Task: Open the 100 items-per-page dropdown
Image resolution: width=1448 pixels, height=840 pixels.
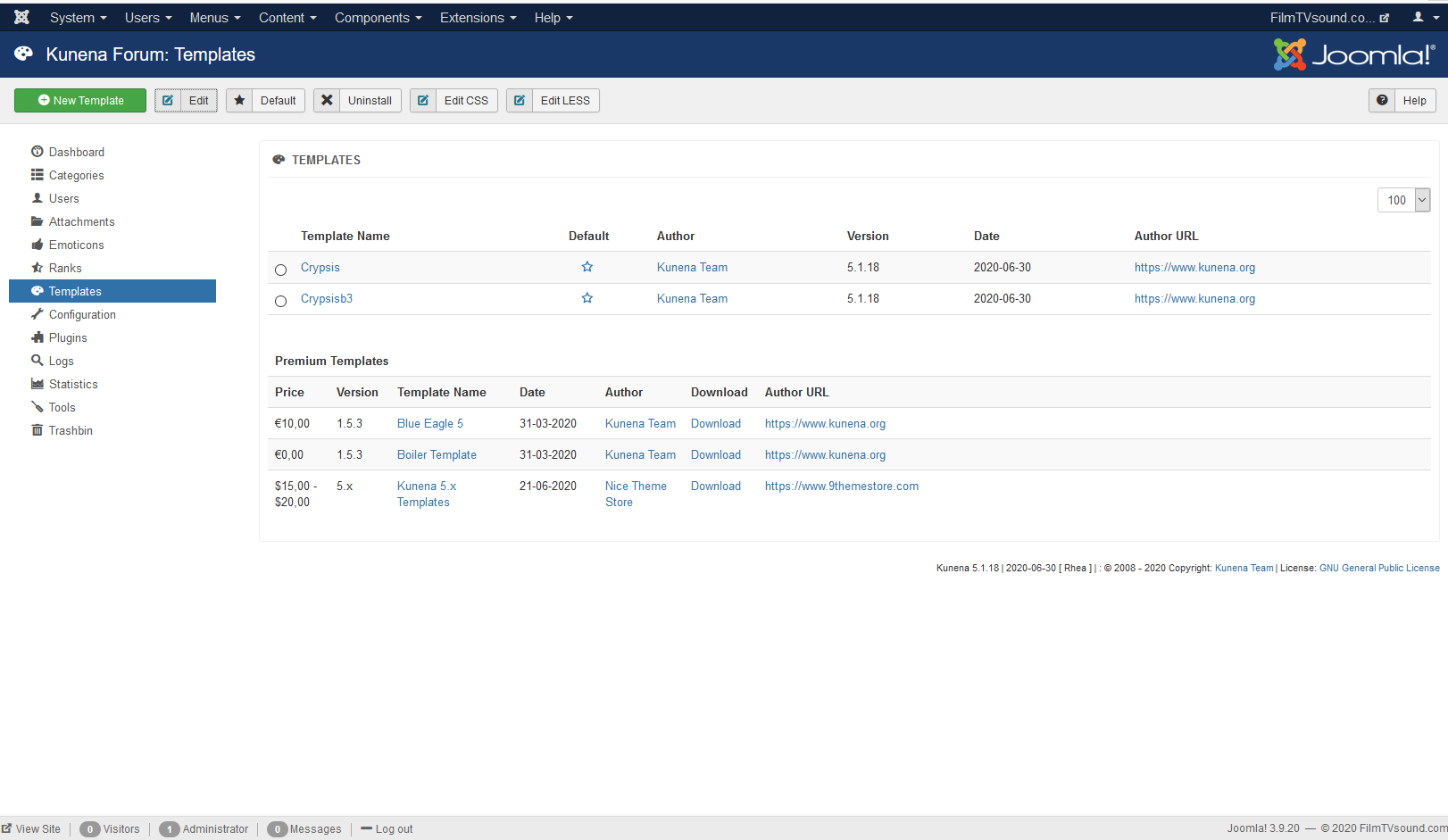Action: click(x=1403, y=200)
